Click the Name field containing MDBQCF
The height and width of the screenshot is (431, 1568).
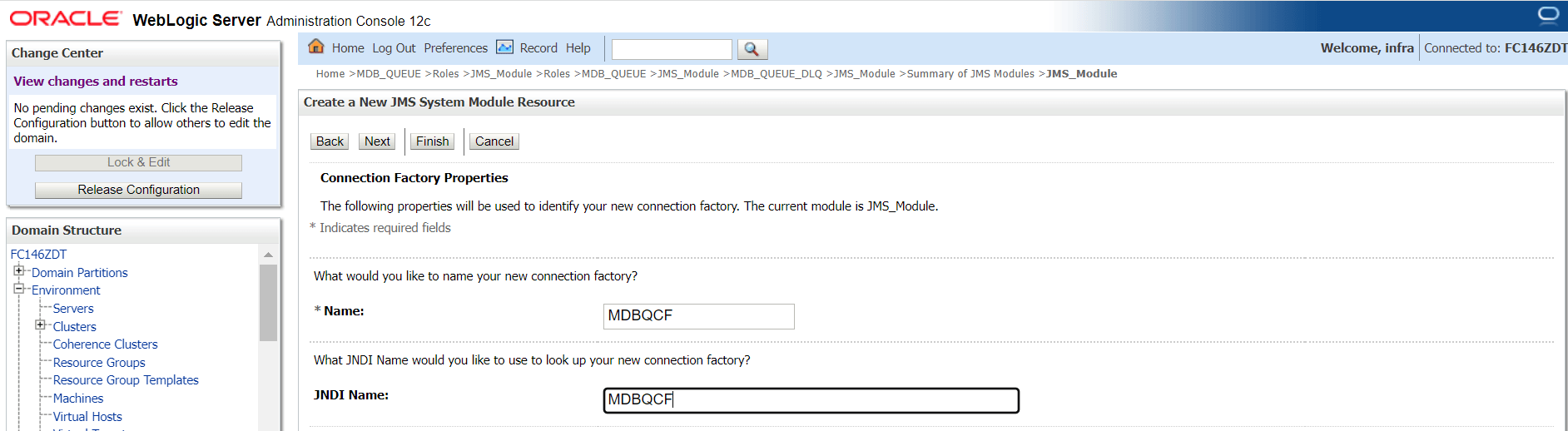point(699,316)
